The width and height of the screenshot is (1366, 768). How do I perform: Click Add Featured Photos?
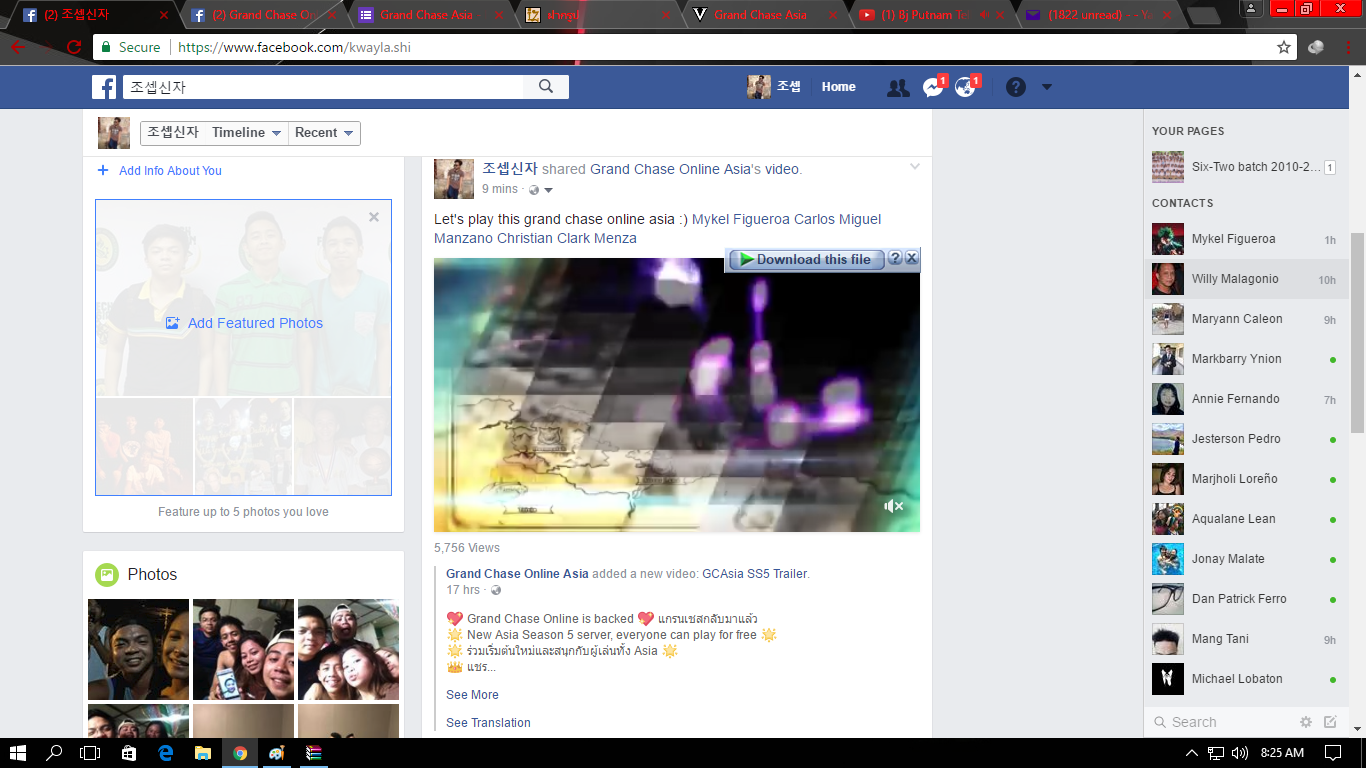244,323
